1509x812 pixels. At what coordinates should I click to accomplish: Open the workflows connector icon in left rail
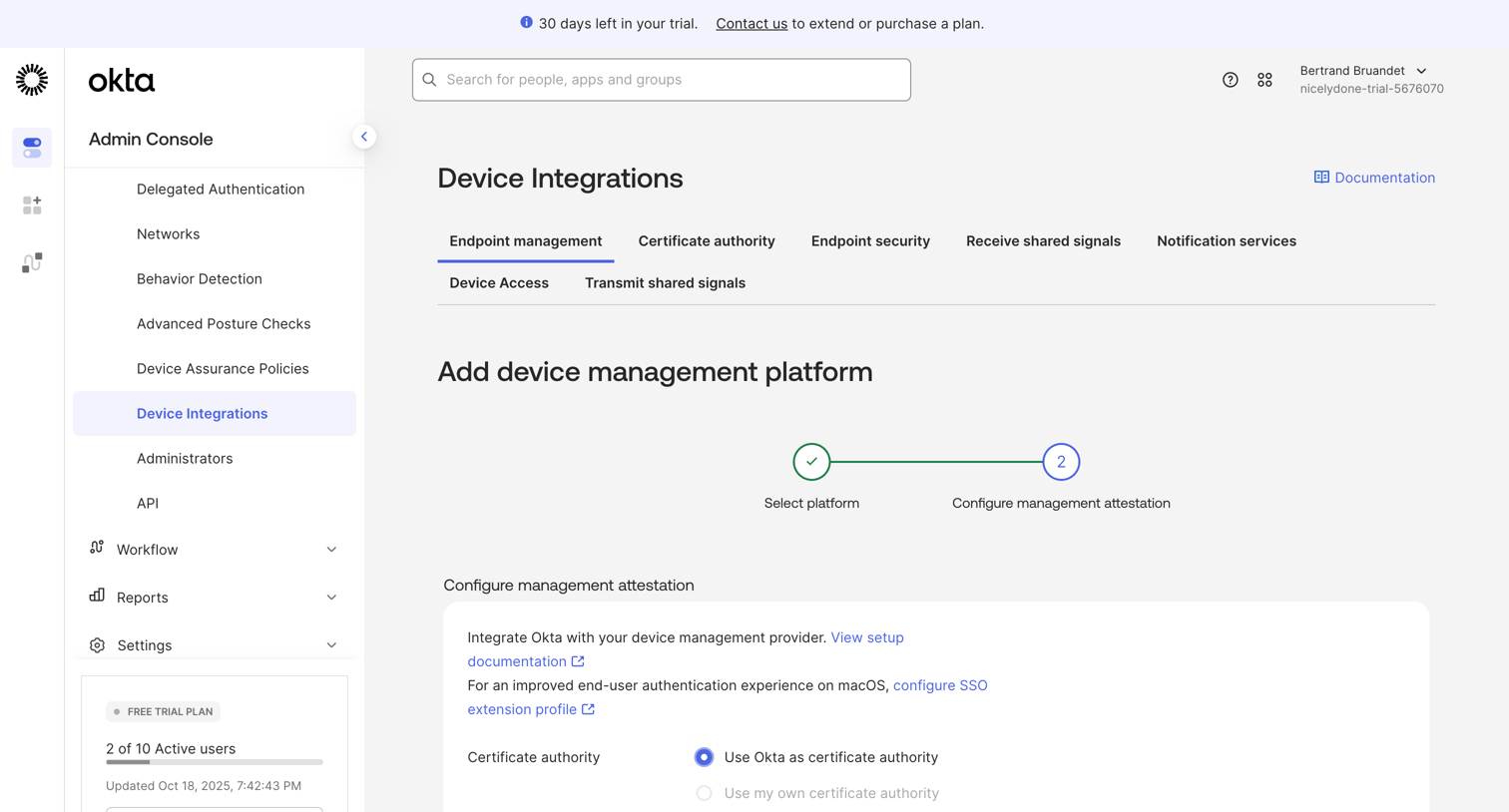click(32, 262)
